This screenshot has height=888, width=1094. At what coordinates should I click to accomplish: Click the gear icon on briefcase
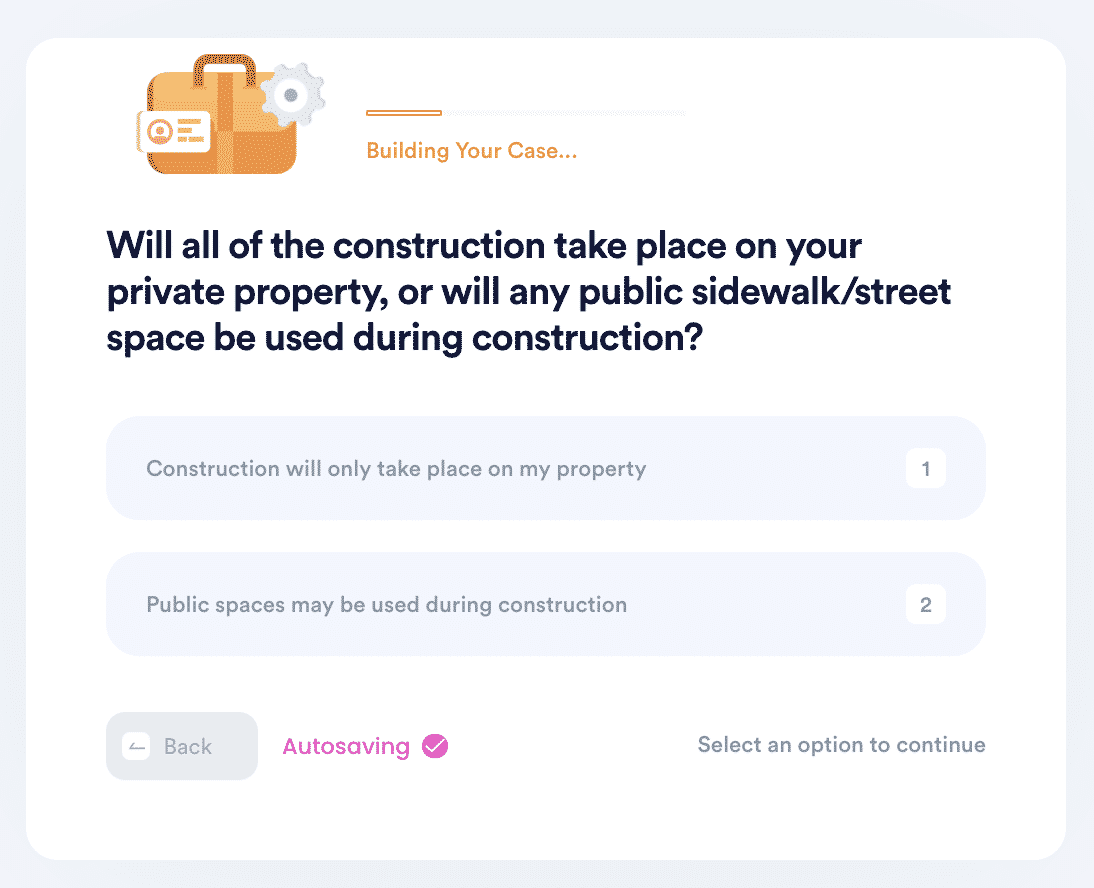(x=292, y=95)
